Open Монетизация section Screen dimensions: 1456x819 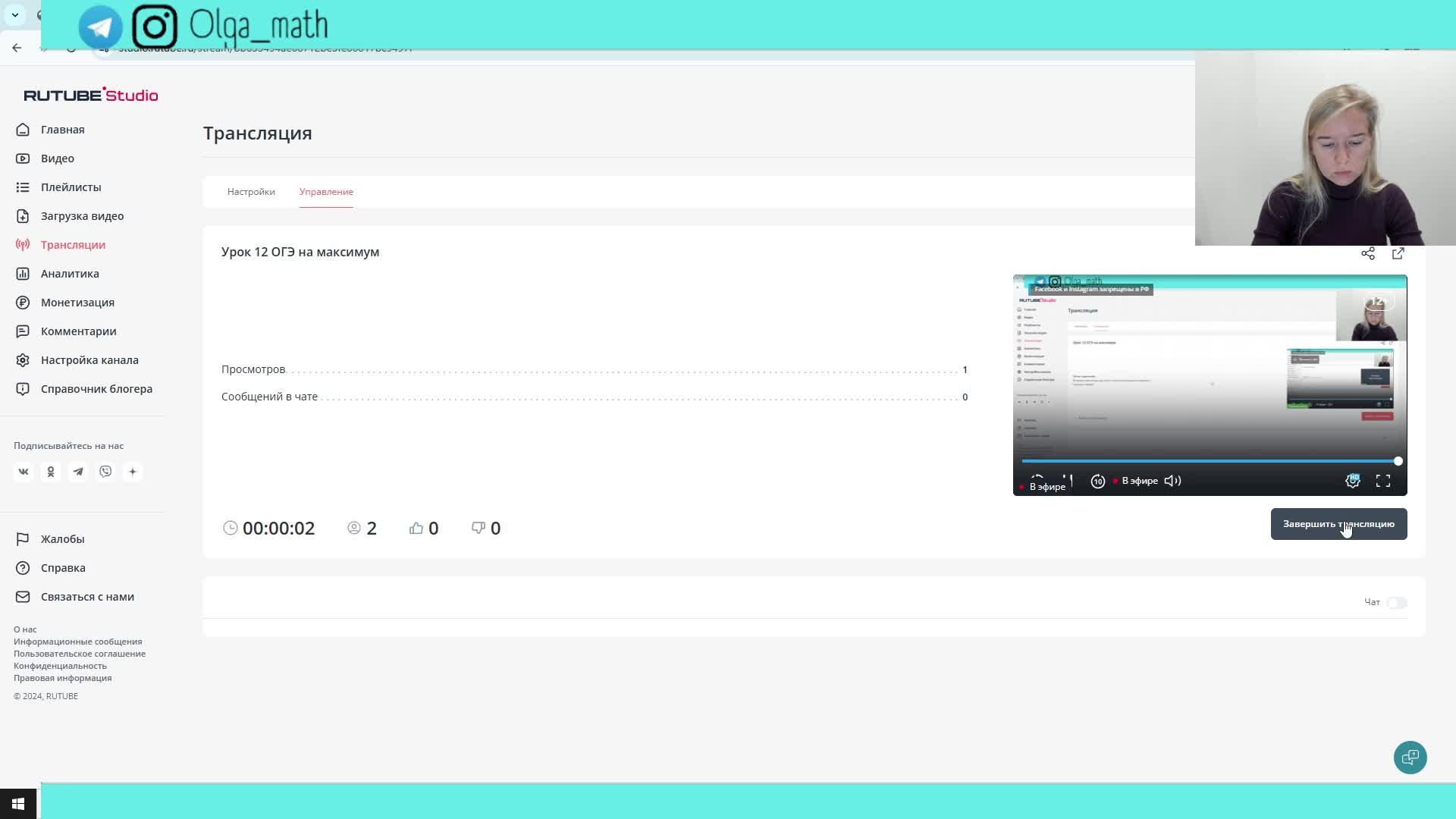click(78, 303)
